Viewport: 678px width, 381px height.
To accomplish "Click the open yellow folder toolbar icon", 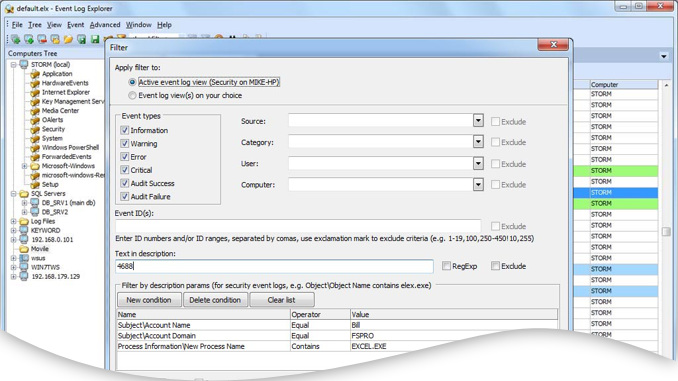I will click(x=68, y=39).
